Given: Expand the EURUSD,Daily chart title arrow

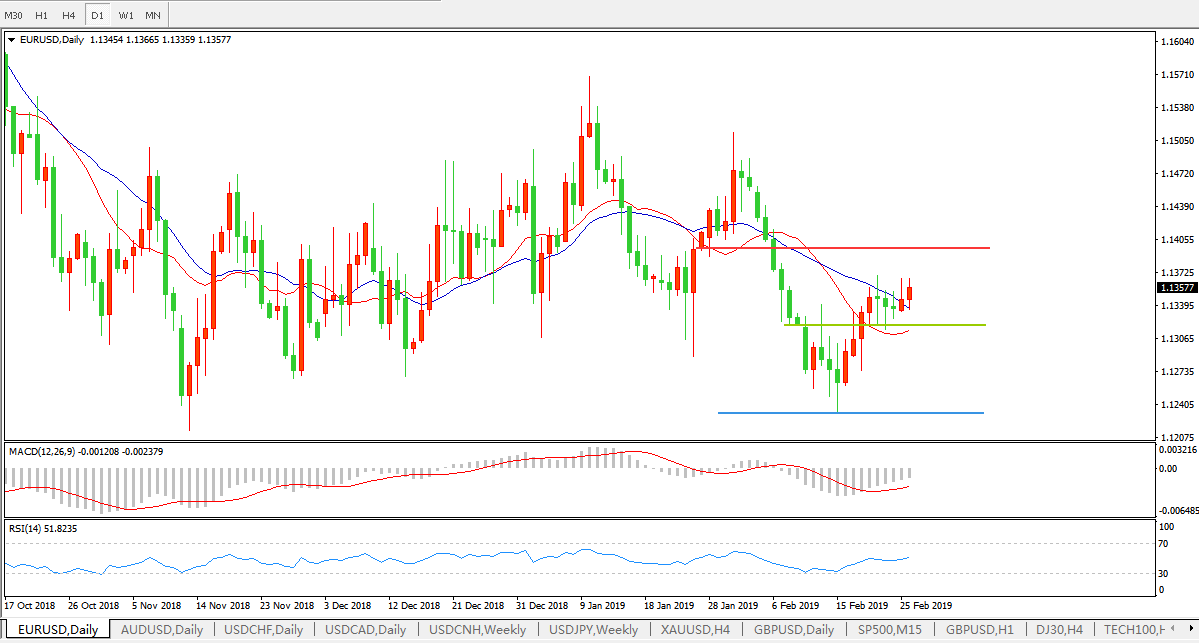Looking at the screenshot, I should 12,40.
